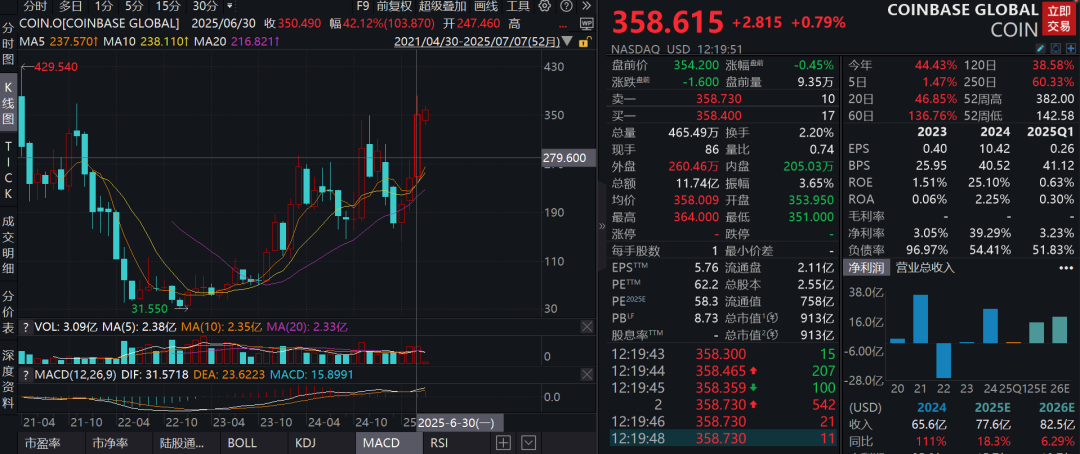This screenshot has height=454, width=1080.
Task: Switch to the 多日 timeframe
Action: (x=71, y=7)
